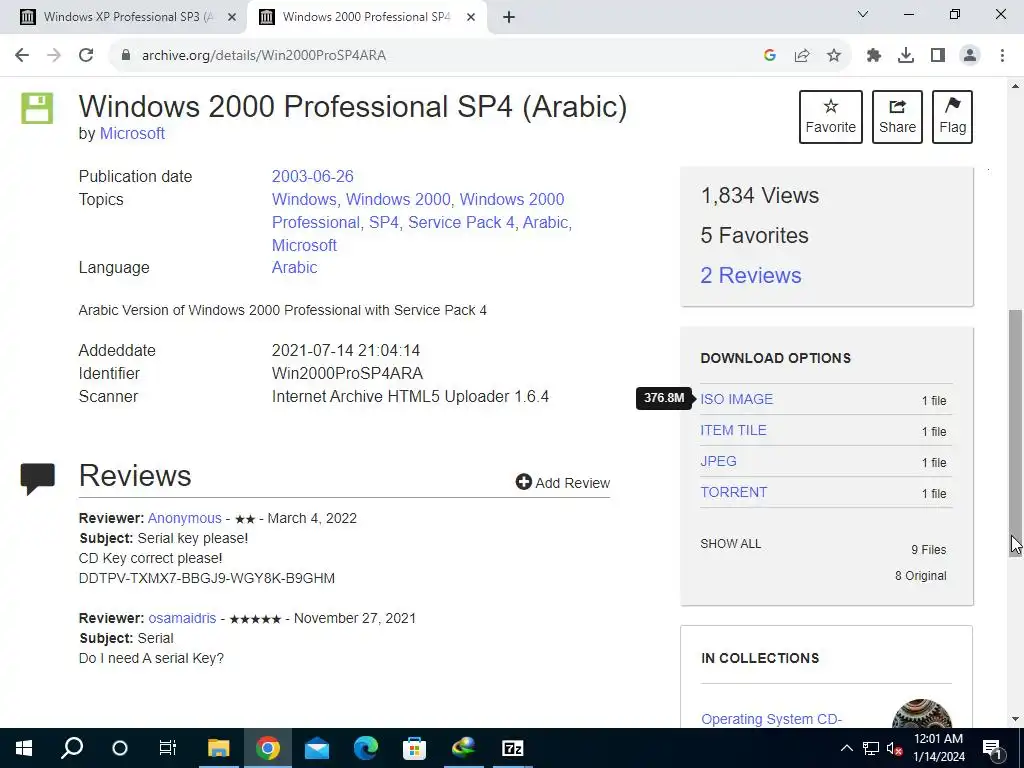Click the Add Review button
This screenshot has height=768, width=1024.
563,483
